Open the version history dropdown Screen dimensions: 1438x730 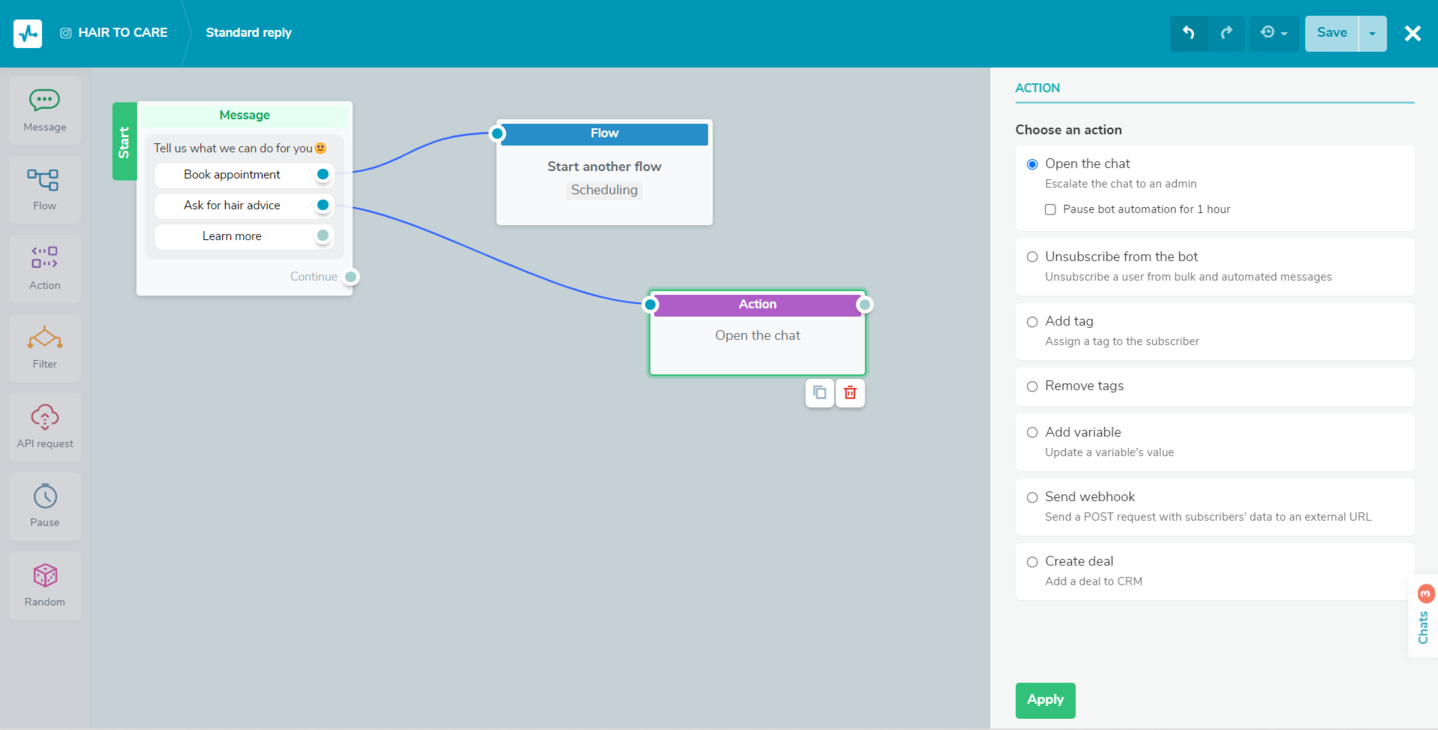pyautogui.click(x=1273, y=33)
